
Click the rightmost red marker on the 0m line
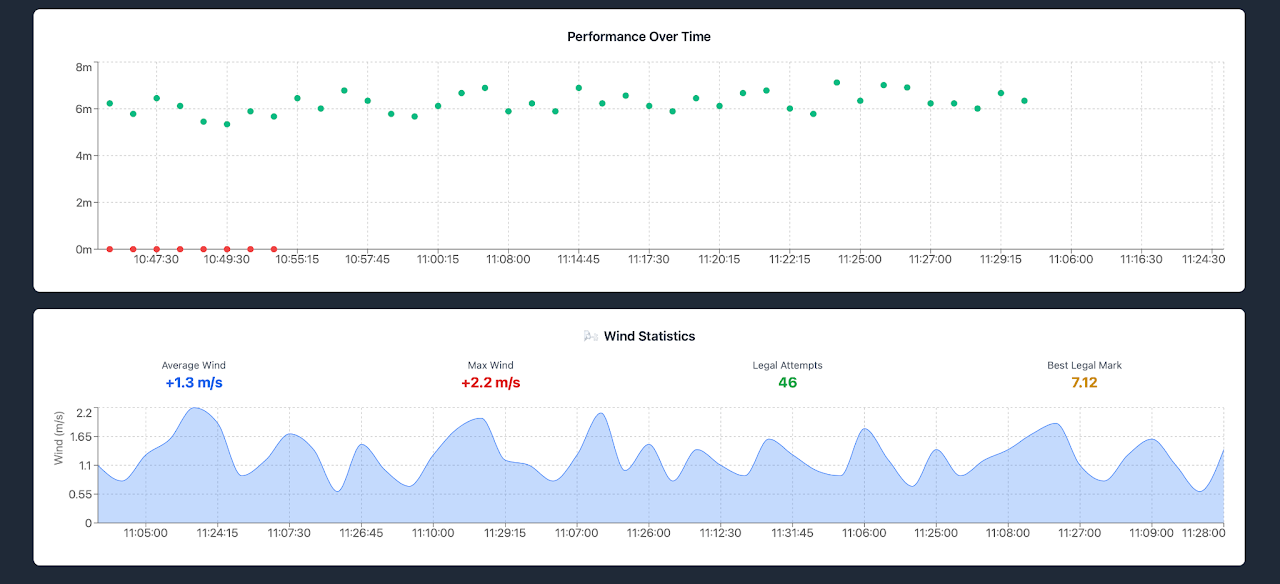click(274, 249)
